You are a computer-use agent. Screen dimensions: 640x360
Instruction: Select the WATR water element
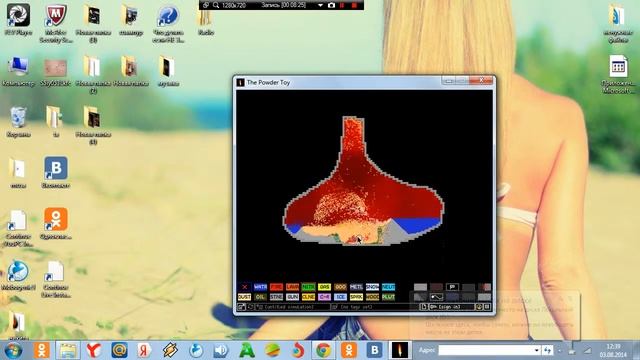pyautogui.click(x=260, y=287)
